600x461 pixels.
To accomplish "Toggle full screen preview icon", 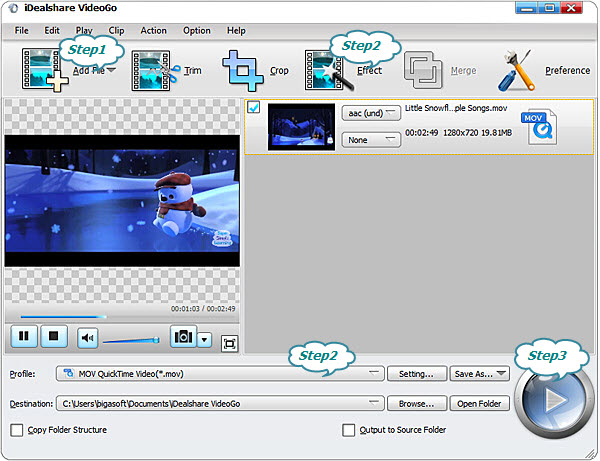I will tap(230, 344).
